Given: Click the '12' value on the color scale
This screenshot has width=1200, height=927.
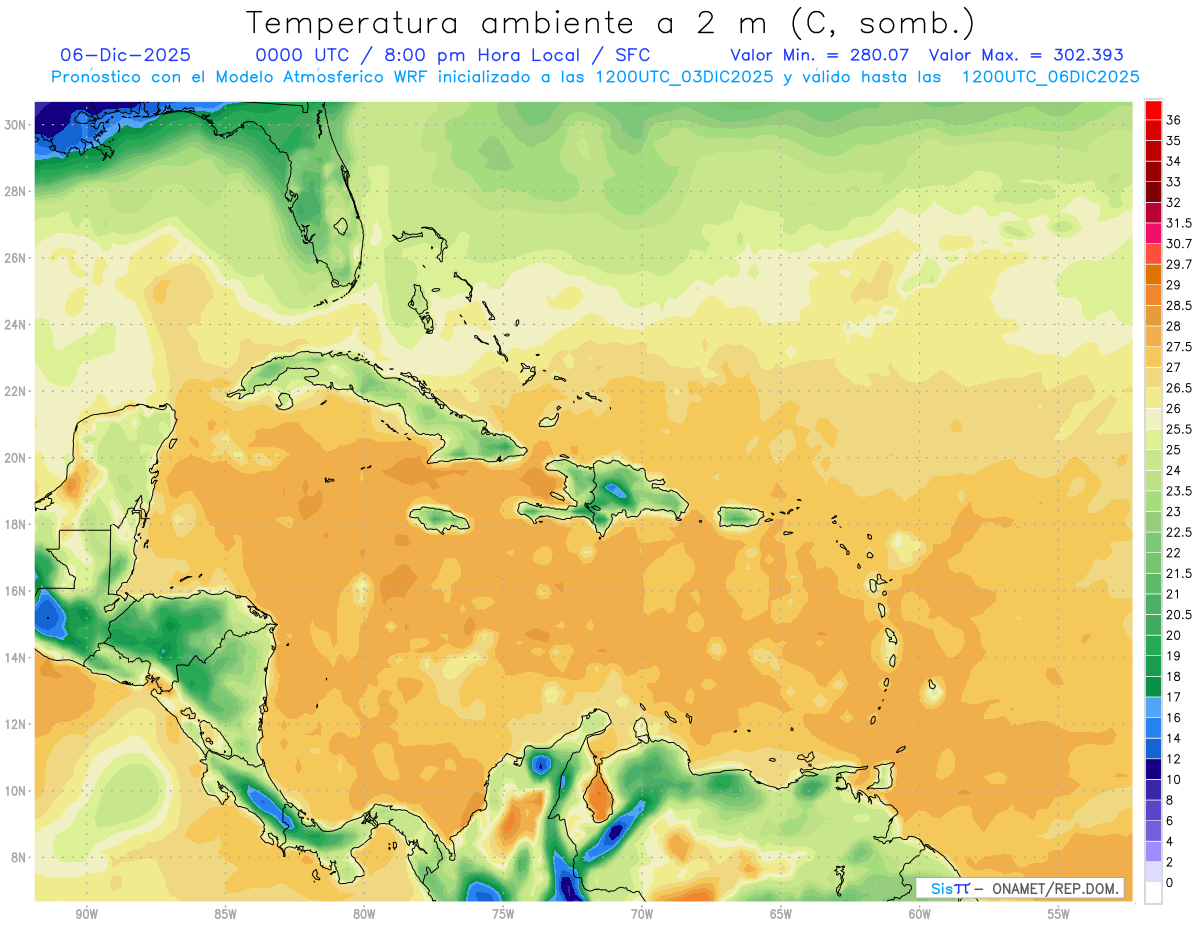Looking at the screenshot, I should click(1174, 759).
